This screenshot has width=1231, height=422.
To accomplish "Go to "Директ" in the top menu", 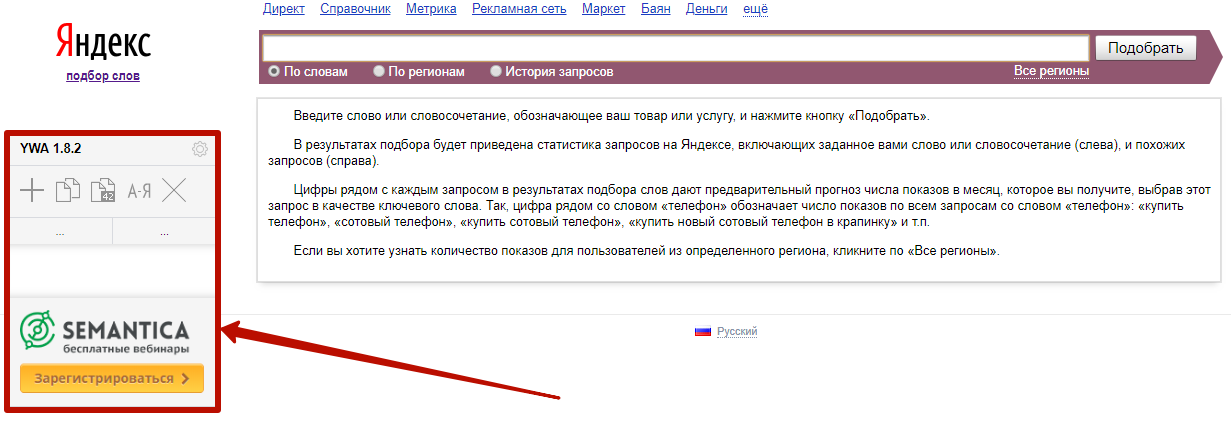I will tap(283, 9).
